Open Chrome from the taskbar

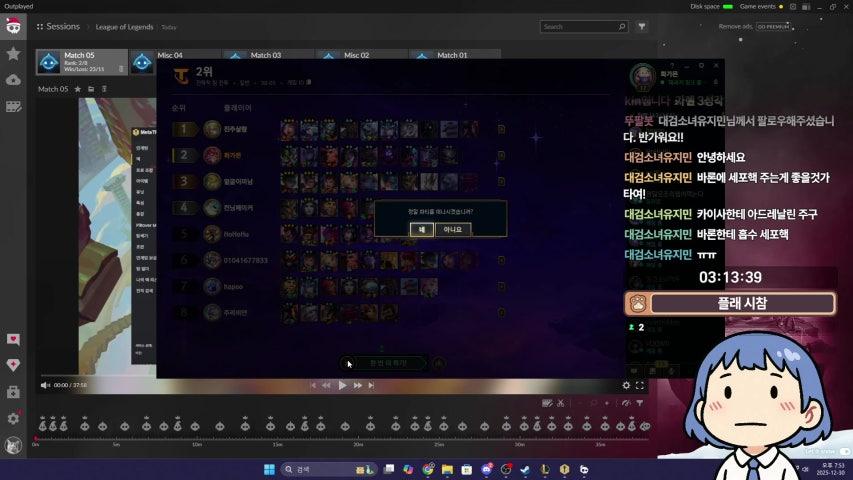click(428, 469)
